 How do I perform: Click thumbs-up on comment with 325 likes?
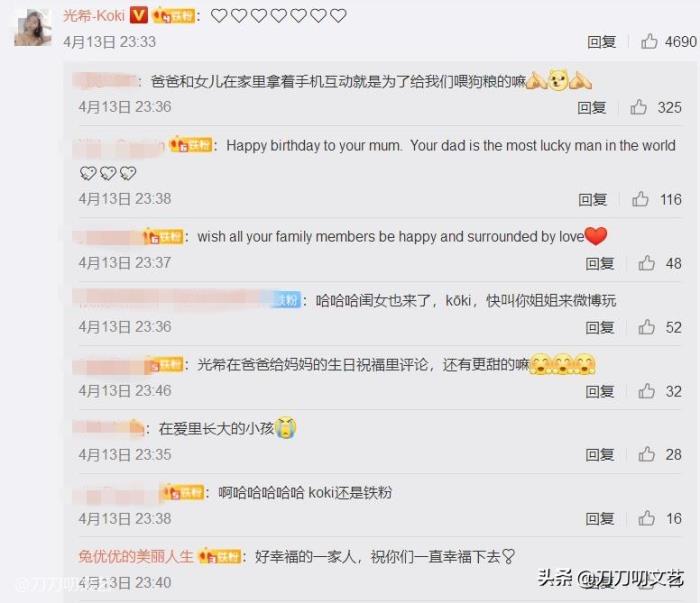(x=638, y=107)
